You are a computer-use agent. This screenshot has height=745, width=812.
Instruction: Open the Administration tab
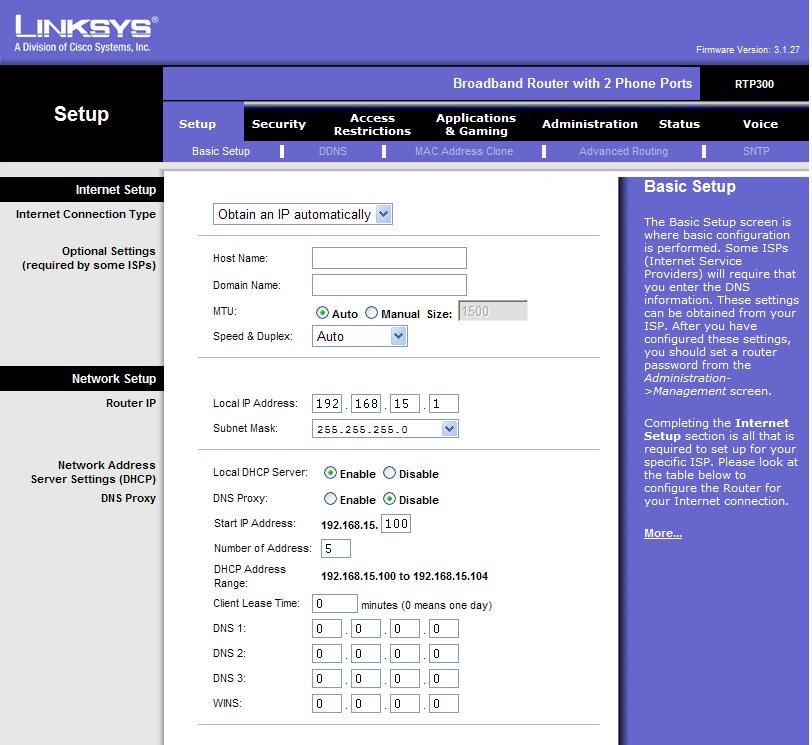point(589,124)
